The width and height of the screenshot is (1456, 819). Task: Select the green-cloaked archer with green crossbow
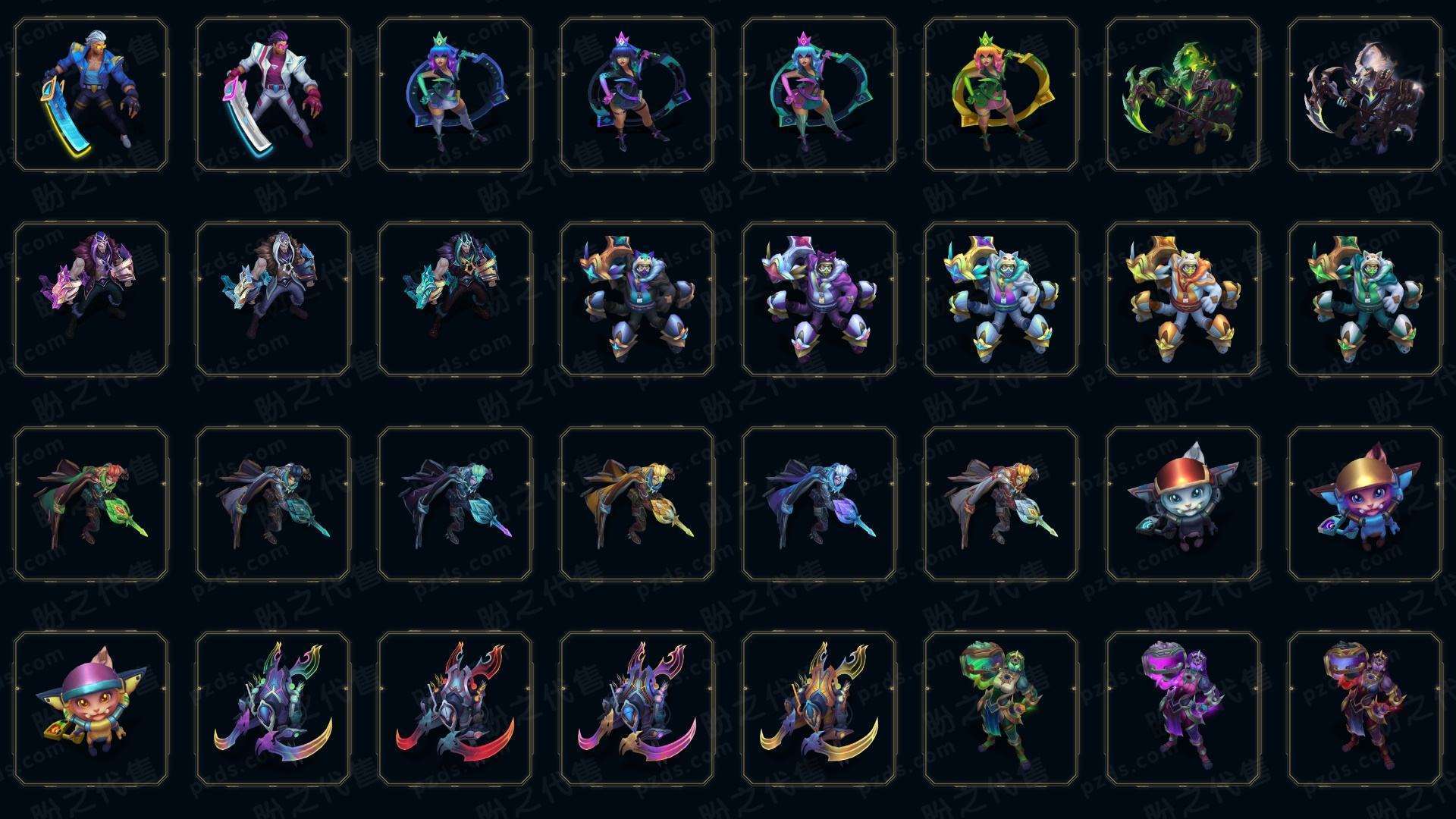pos(91,504)
